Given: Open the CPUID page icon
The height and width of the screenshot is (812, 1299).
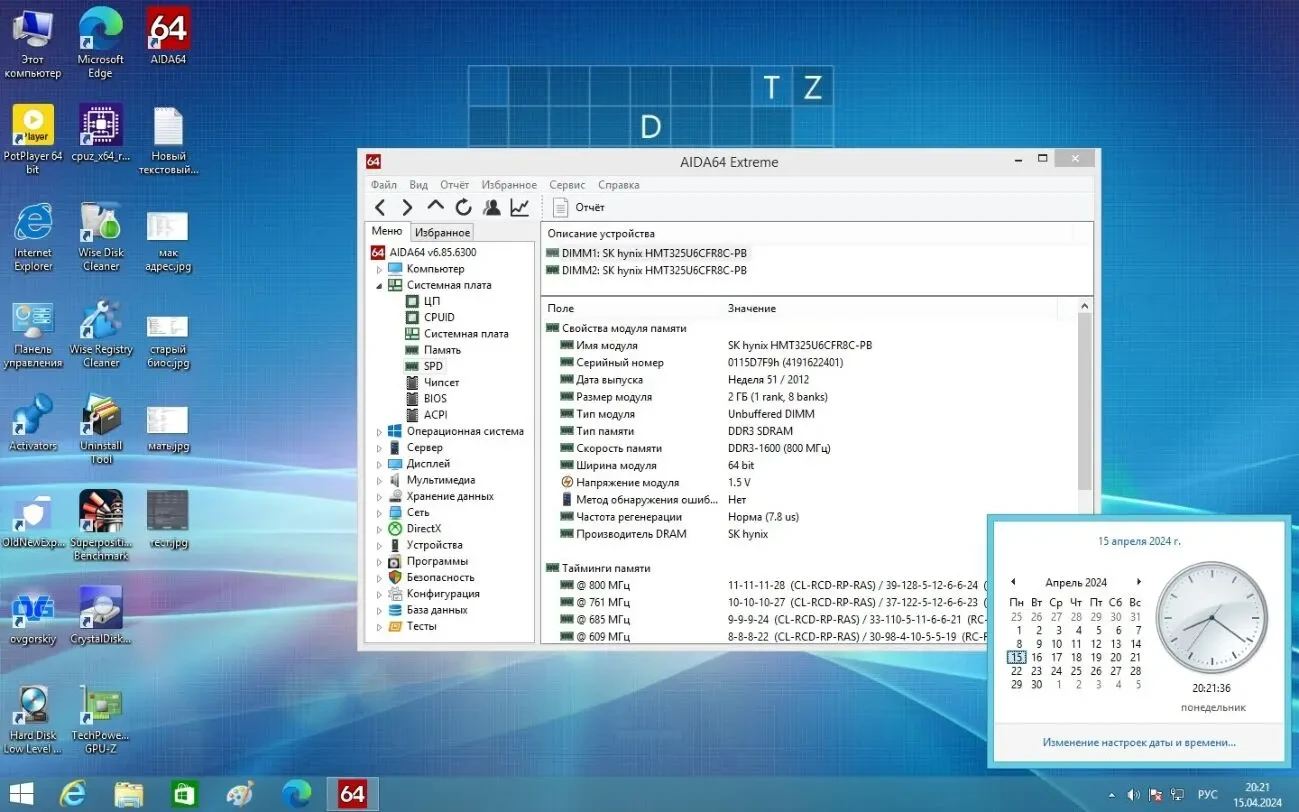Looking at the screenshot, I should (x=412, y=317).
